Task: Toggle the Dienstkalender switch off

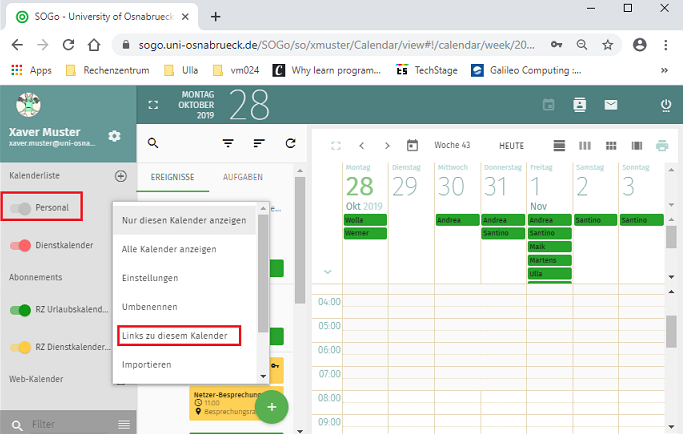Action: (19, 245)
